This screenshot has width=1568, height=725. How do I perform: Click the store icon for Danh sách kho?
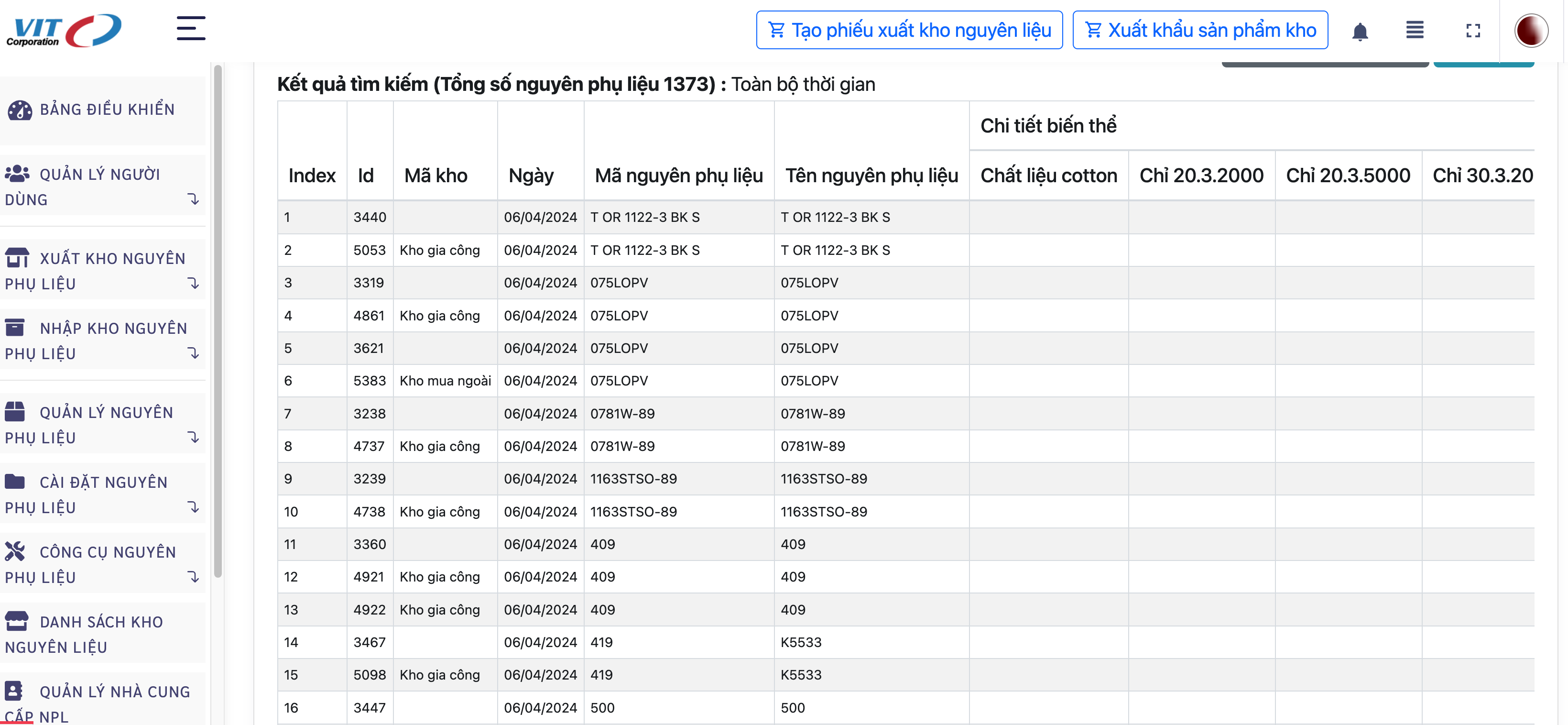(x=16, y=621)
